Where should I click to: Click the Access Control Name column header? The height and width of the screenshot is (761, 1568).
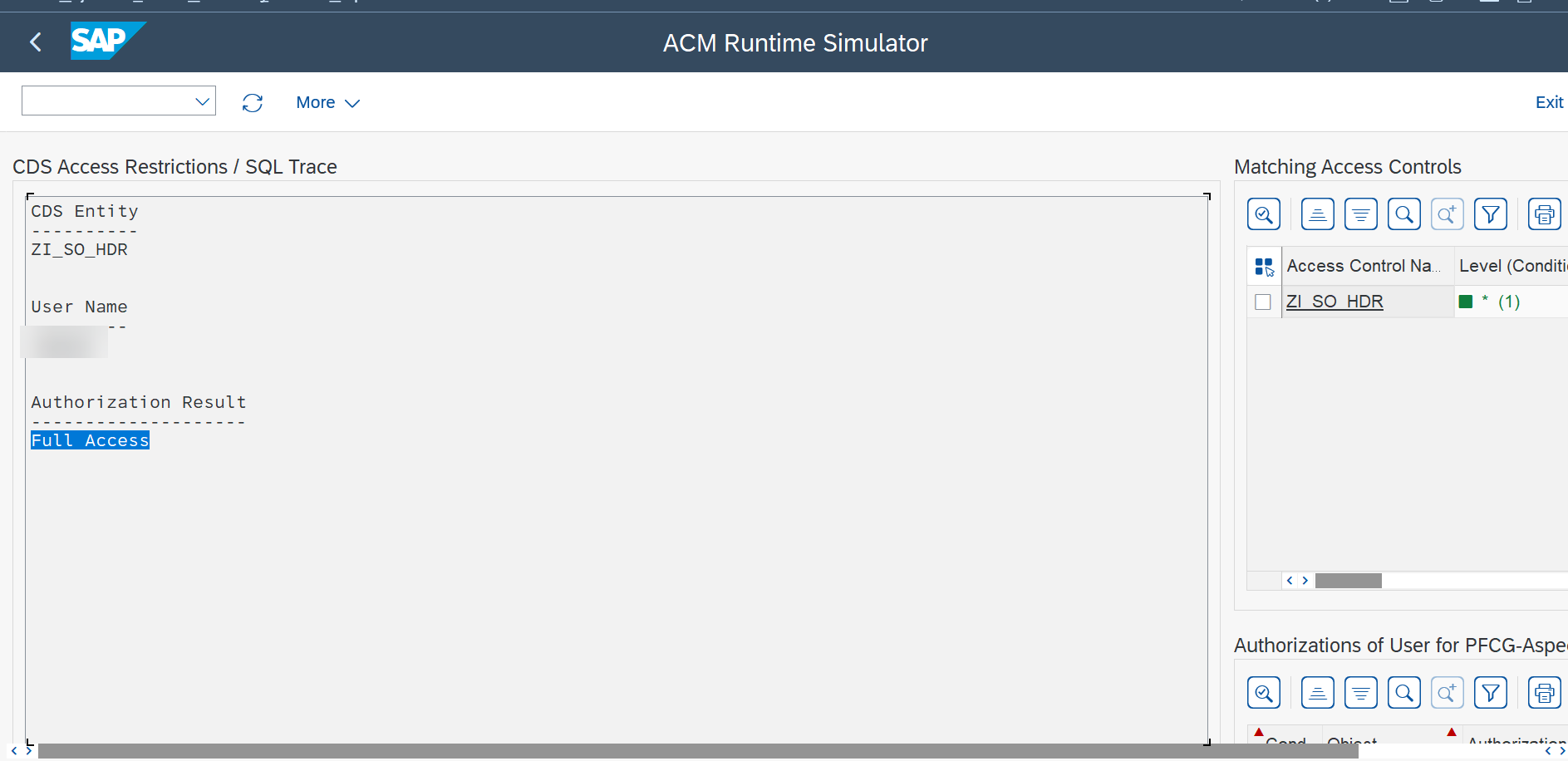(1363, 266)
